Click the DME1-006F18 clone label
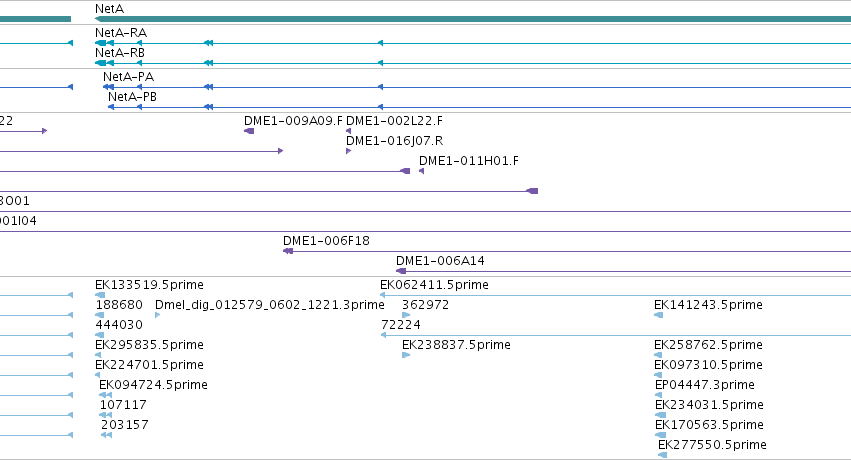851x460 pixels. point(326,240)
